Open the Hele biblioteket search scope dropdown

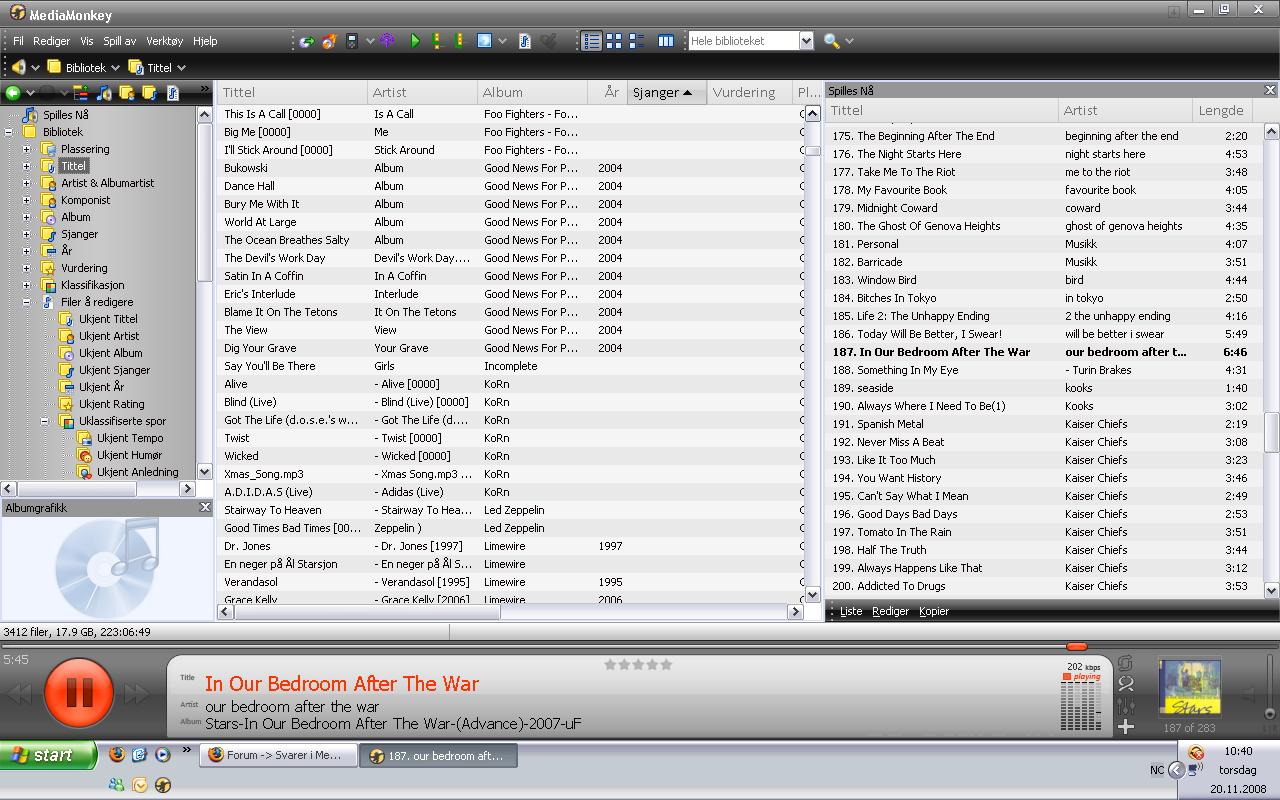pyautogui.click(x=806, y=41)
